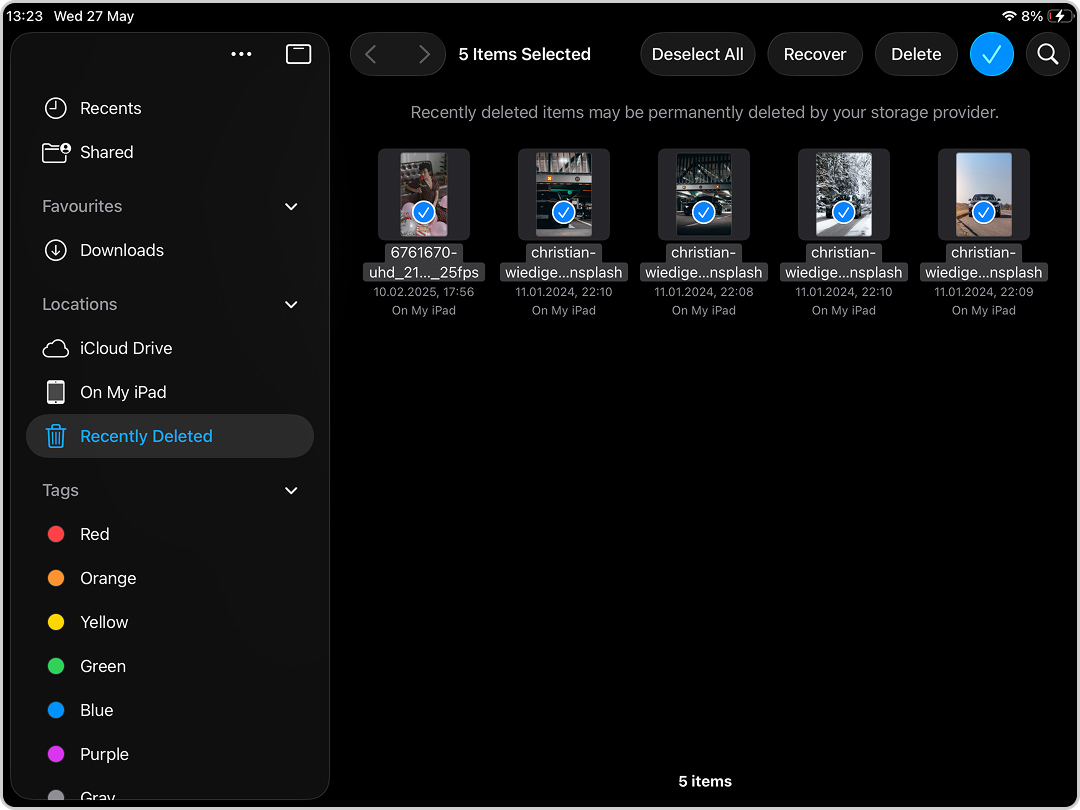
Task: Click the On My iPad device icon
Action: point(56,392)
